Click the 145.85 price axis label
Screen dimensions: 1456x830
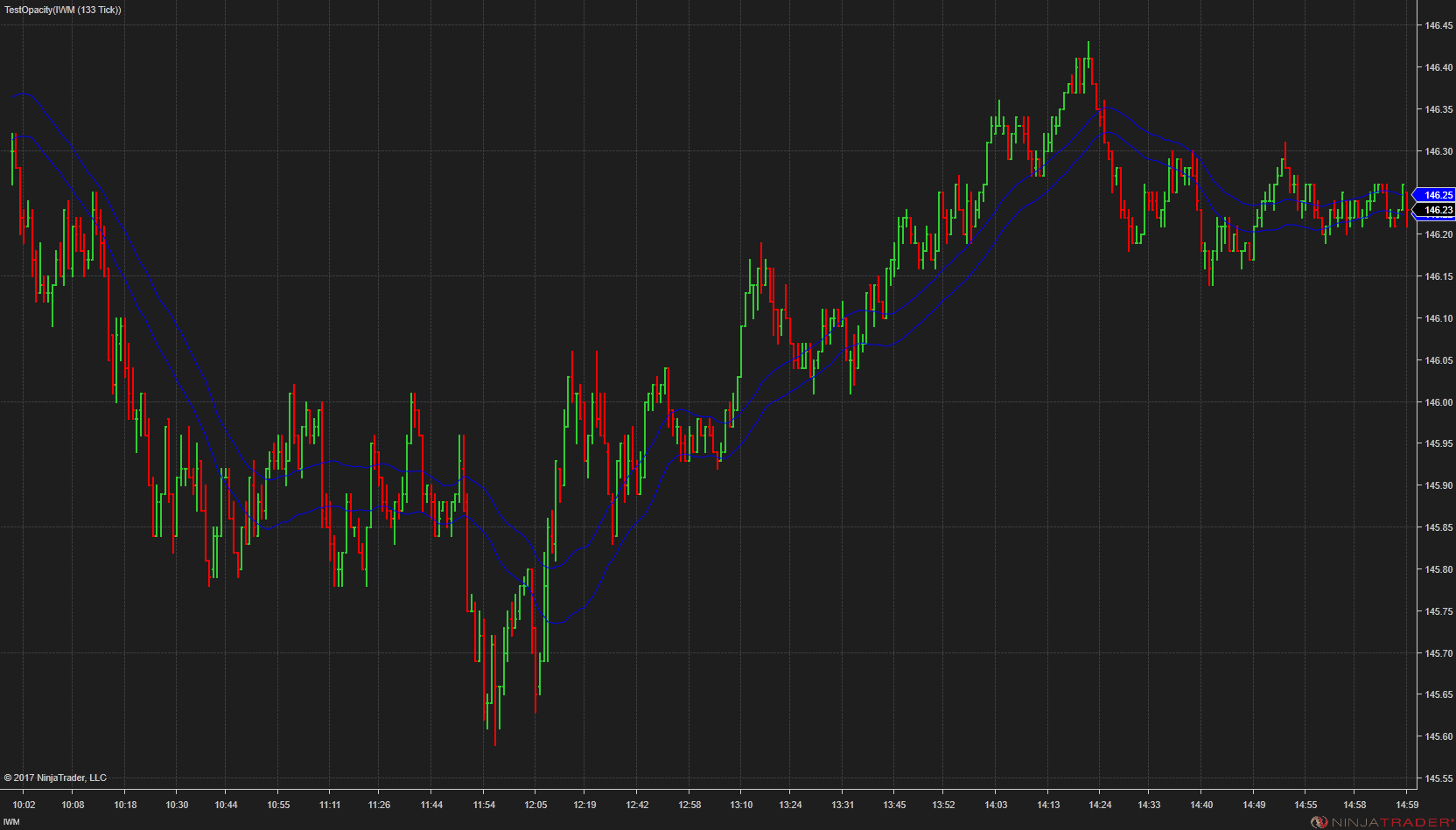pyautogui.click(x=1438, y=527)
